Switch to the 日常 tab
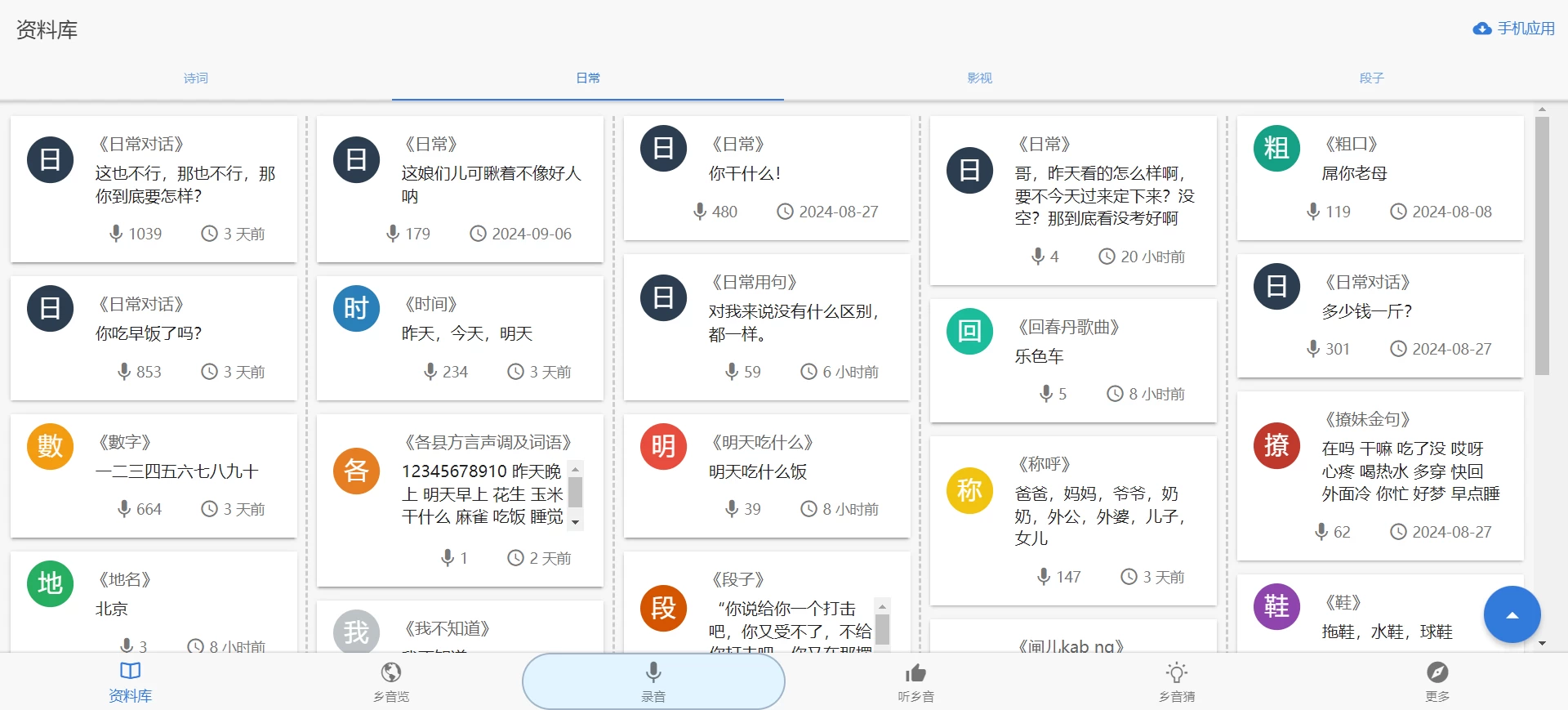1568x710 pixels. coord(588,78)
